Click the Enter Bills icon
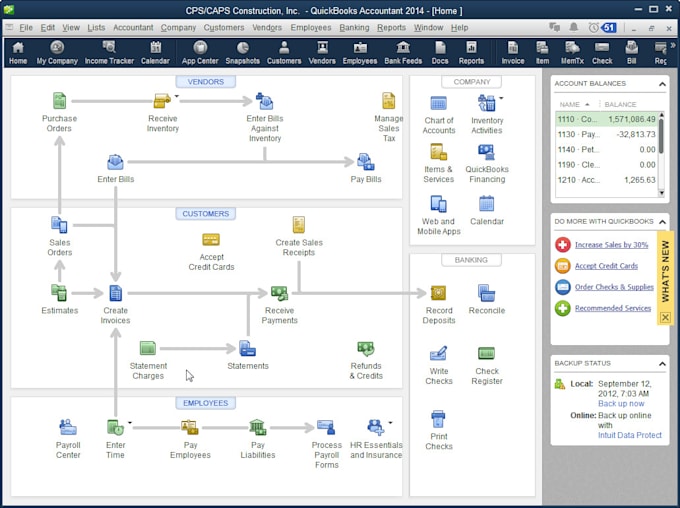 [x=115, y=162]
